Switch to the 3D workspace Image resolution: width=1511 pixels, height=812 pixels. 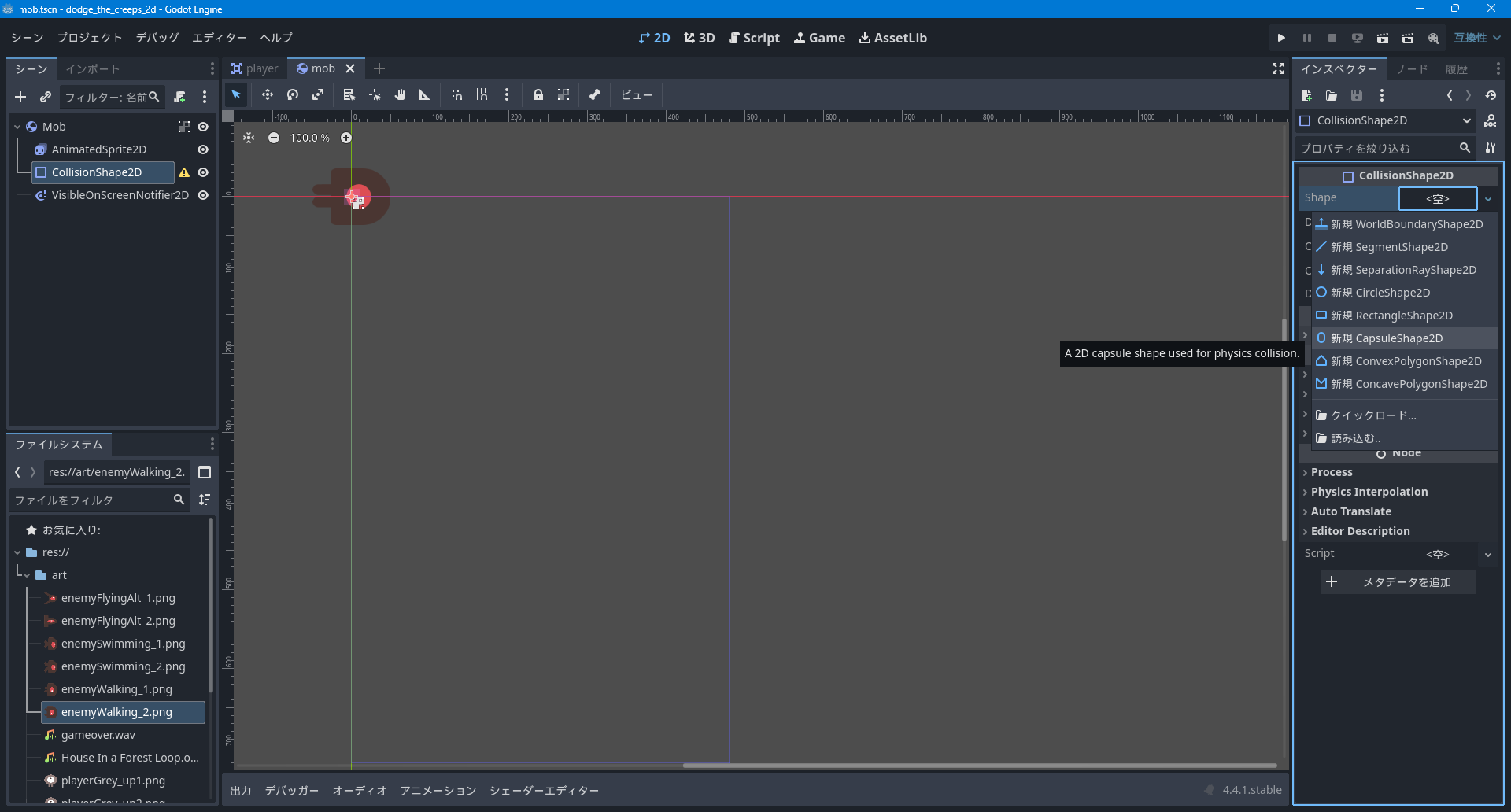click(x=699, y=38)
